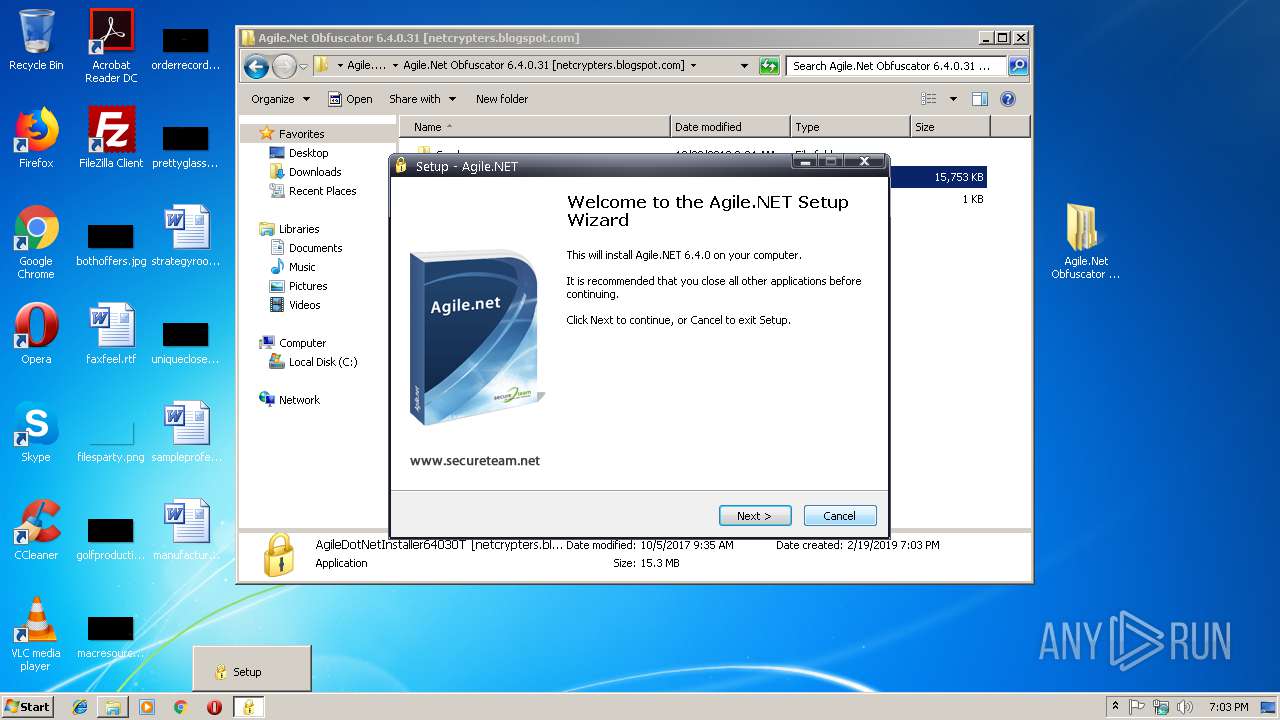The width and height of the screenshot is (1280, 720).
Task: Click Next to continue Agile.NET setup
Action: click(x=755, y=516)
